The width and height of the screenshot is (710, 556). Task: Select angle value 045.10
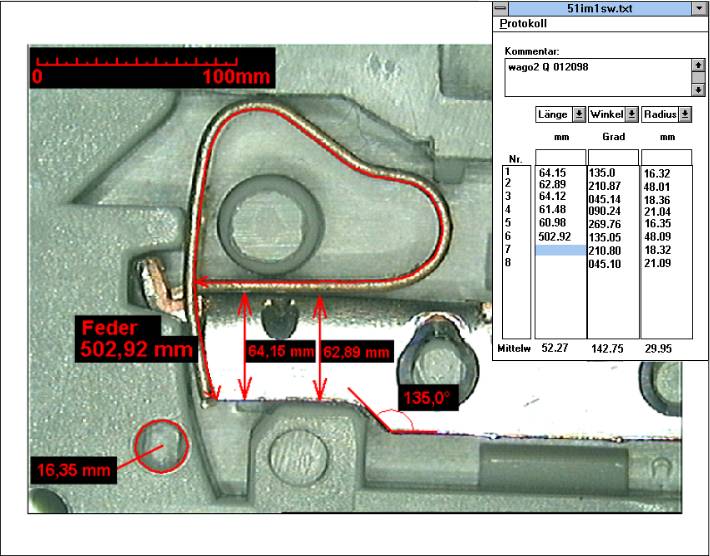(604, 264)
